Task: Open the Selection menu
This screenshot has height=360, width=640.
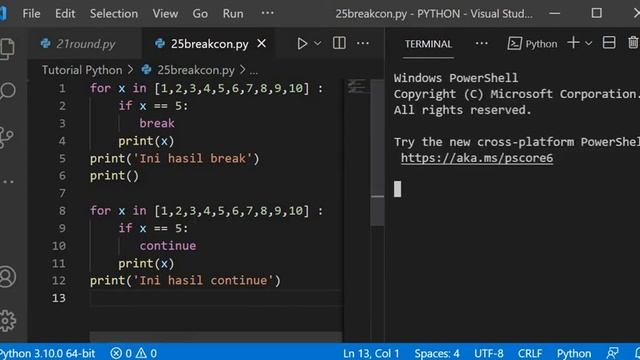Action: pos(114,13)
